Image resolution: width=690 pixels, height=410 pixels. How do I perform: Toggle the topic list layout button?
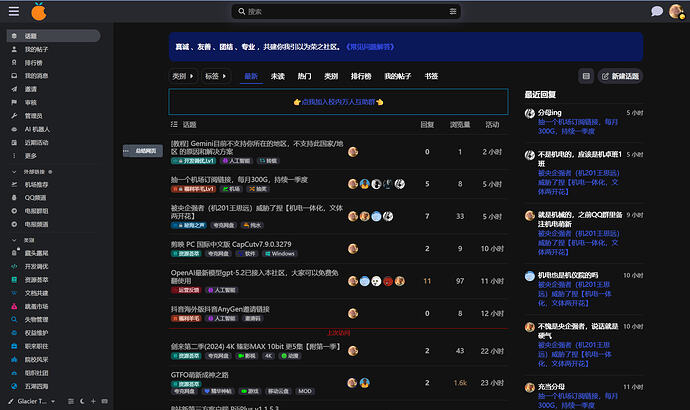(x=586, y=76)
